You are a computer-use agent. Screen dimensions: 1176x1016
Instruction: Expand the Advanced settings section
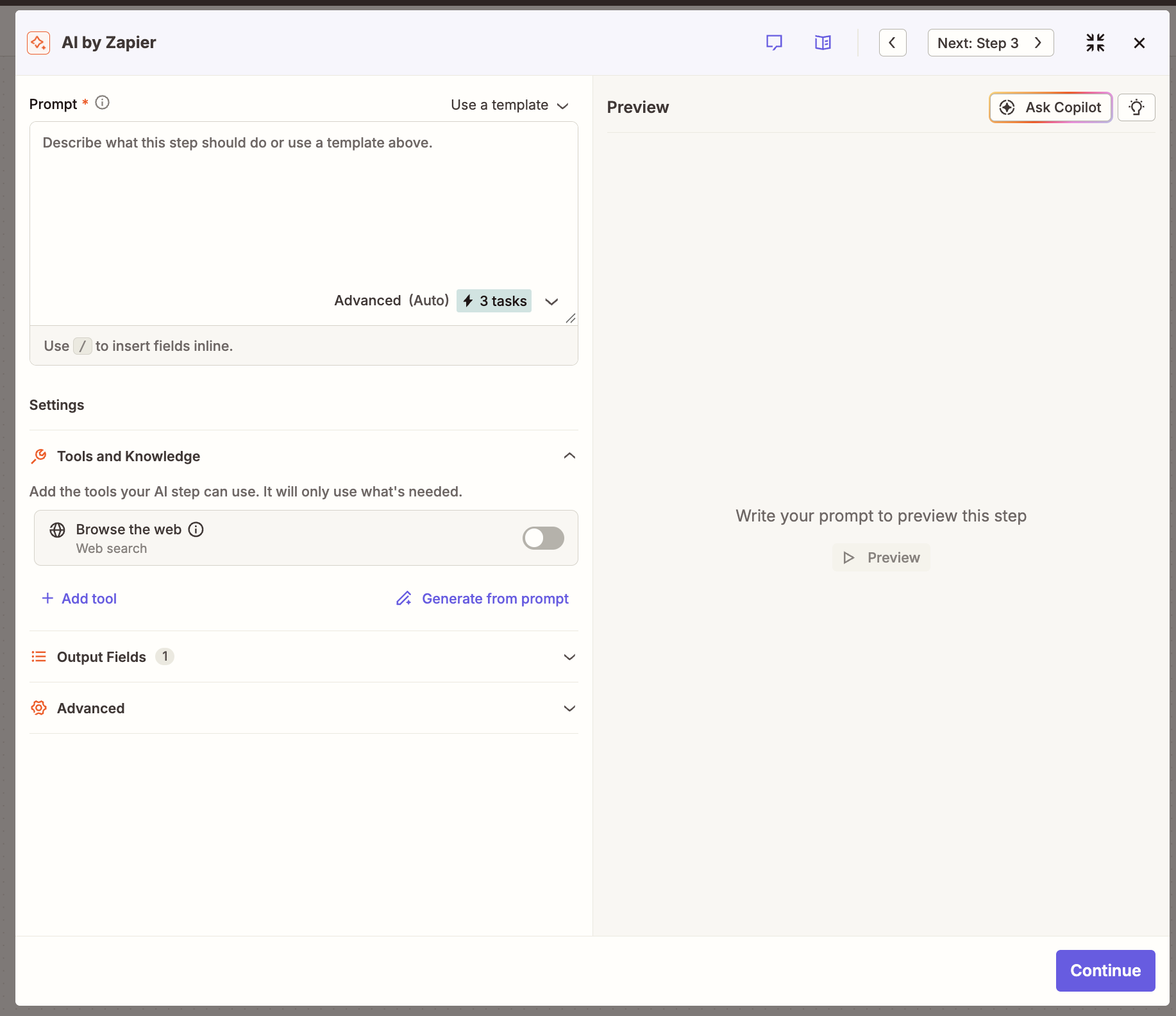[x=569, y=708]
